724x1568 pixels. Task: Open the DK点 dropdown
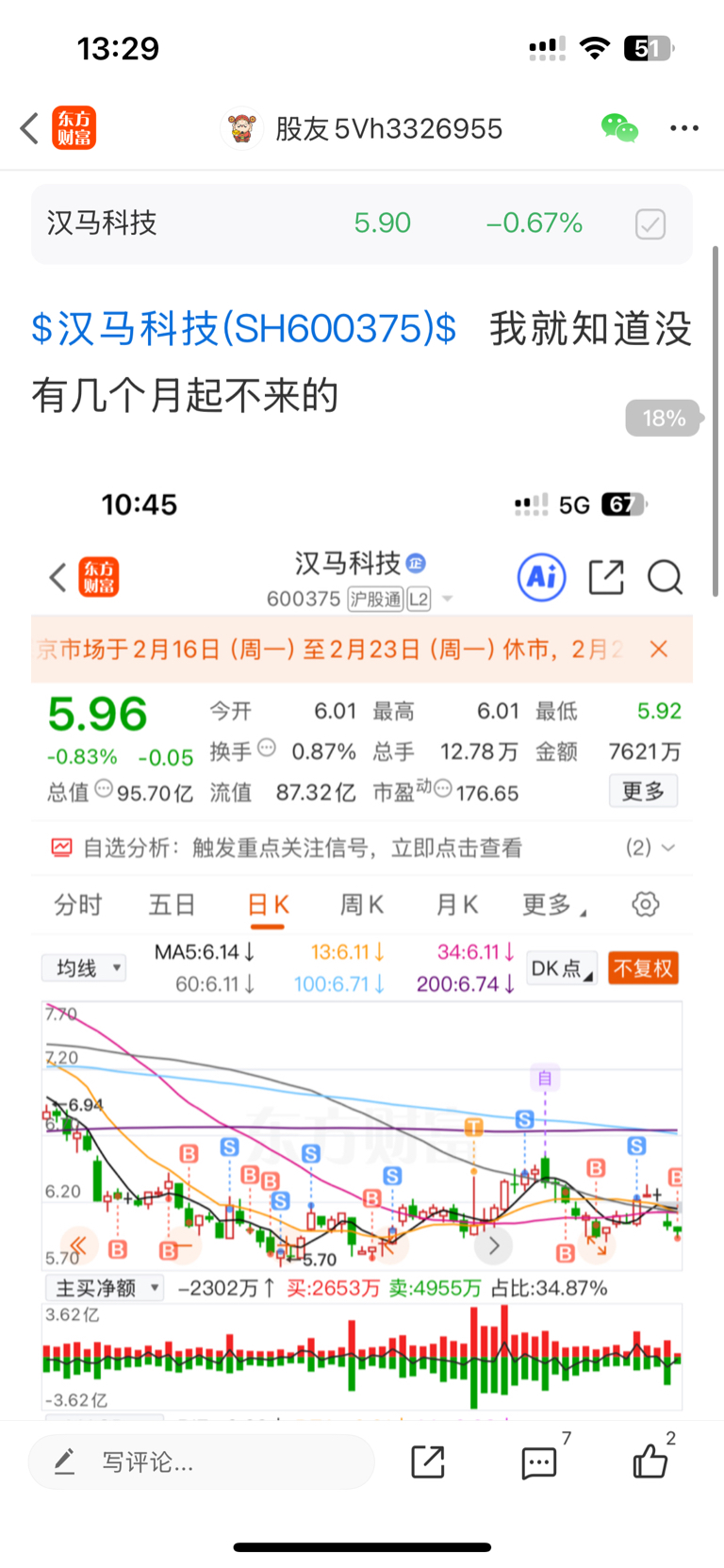coord(562,968)
